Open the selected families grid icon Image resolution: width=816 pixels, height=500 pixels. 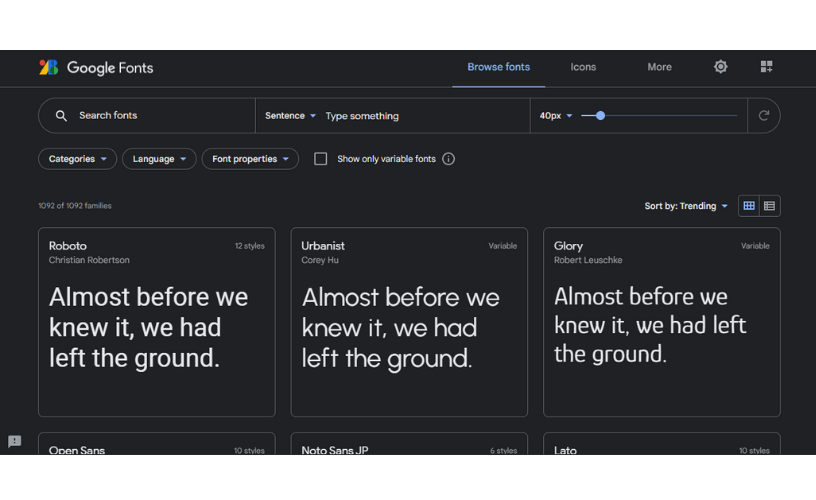coord(766,67)
